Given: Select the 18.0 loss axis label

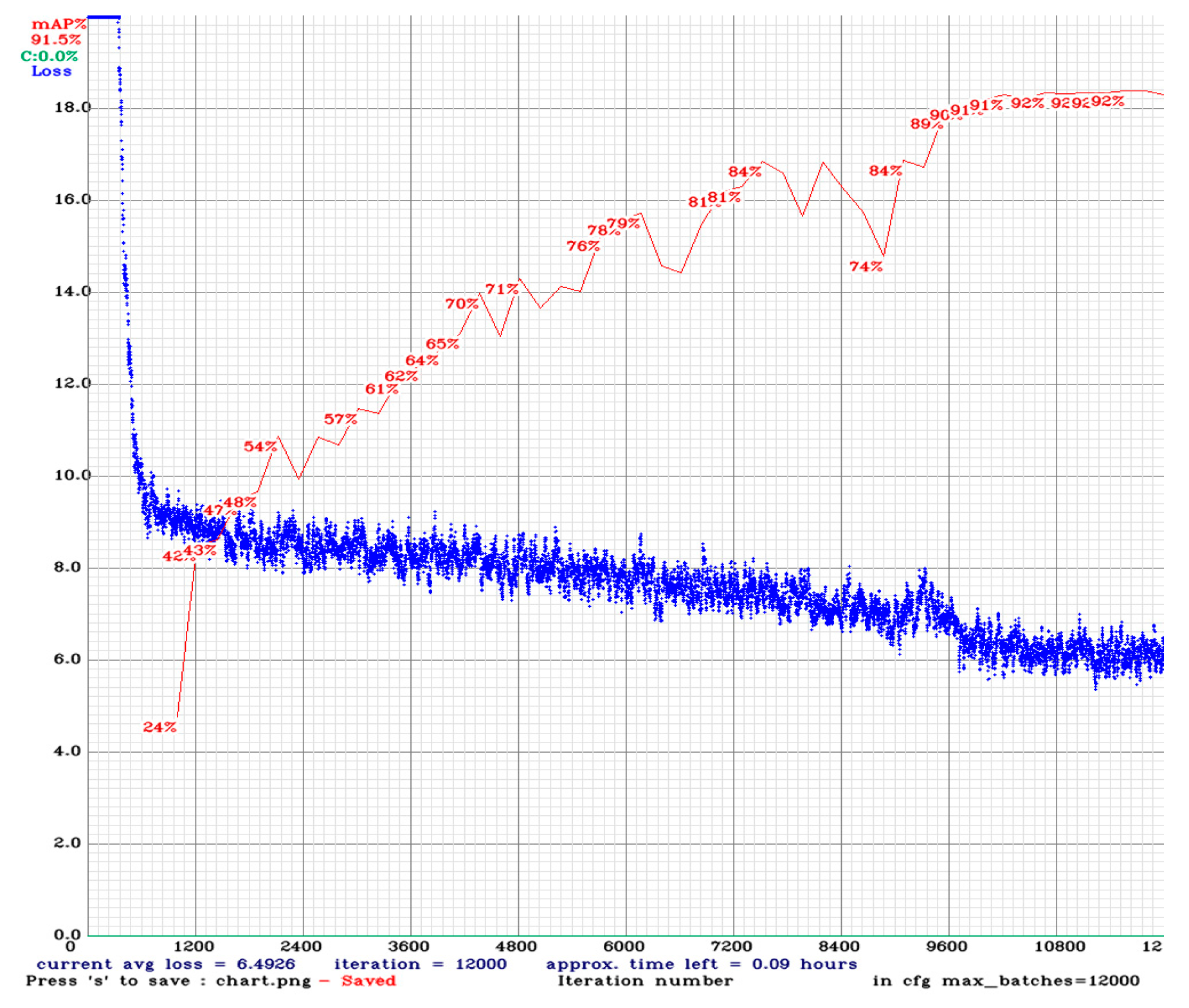Looking at the screenshot, I should [72, 107].
